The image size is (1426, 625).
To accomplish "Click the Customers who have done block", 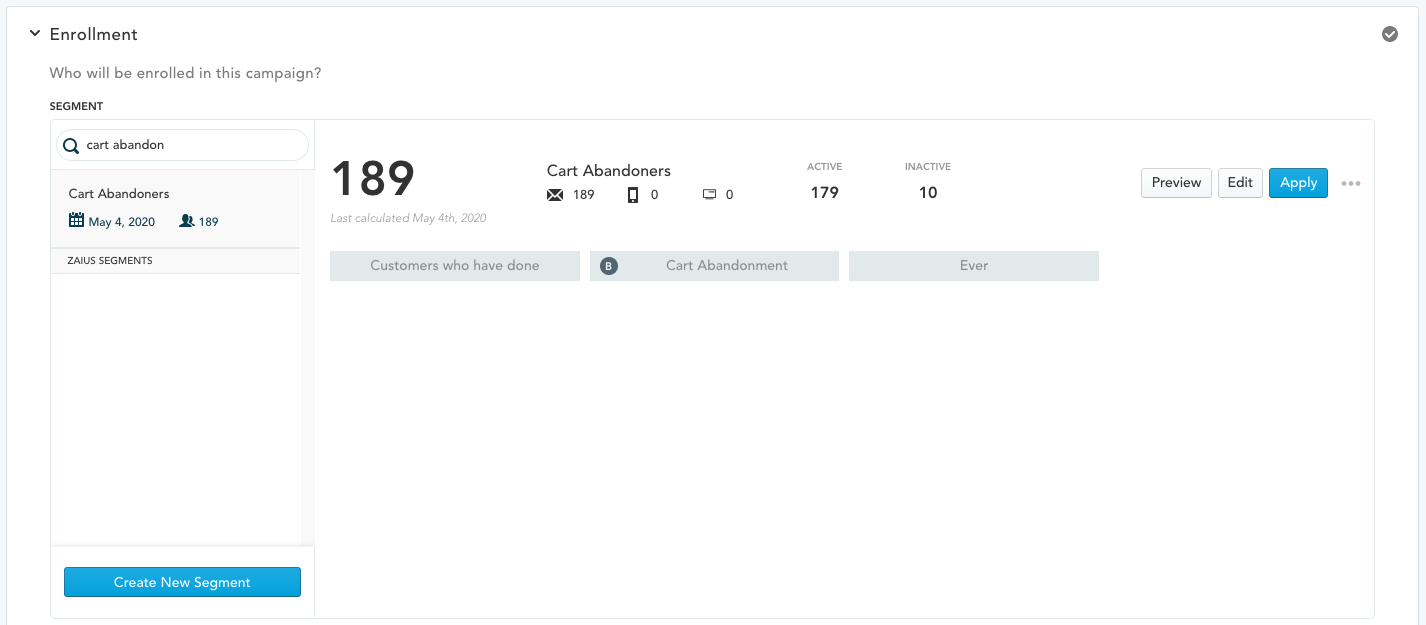I will (455, 266).
